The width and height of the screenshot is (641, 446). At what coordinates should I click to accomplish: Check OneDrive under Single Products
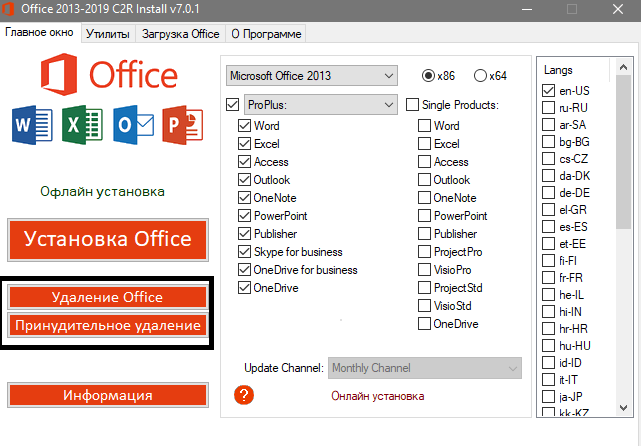[x=424, y=323]
